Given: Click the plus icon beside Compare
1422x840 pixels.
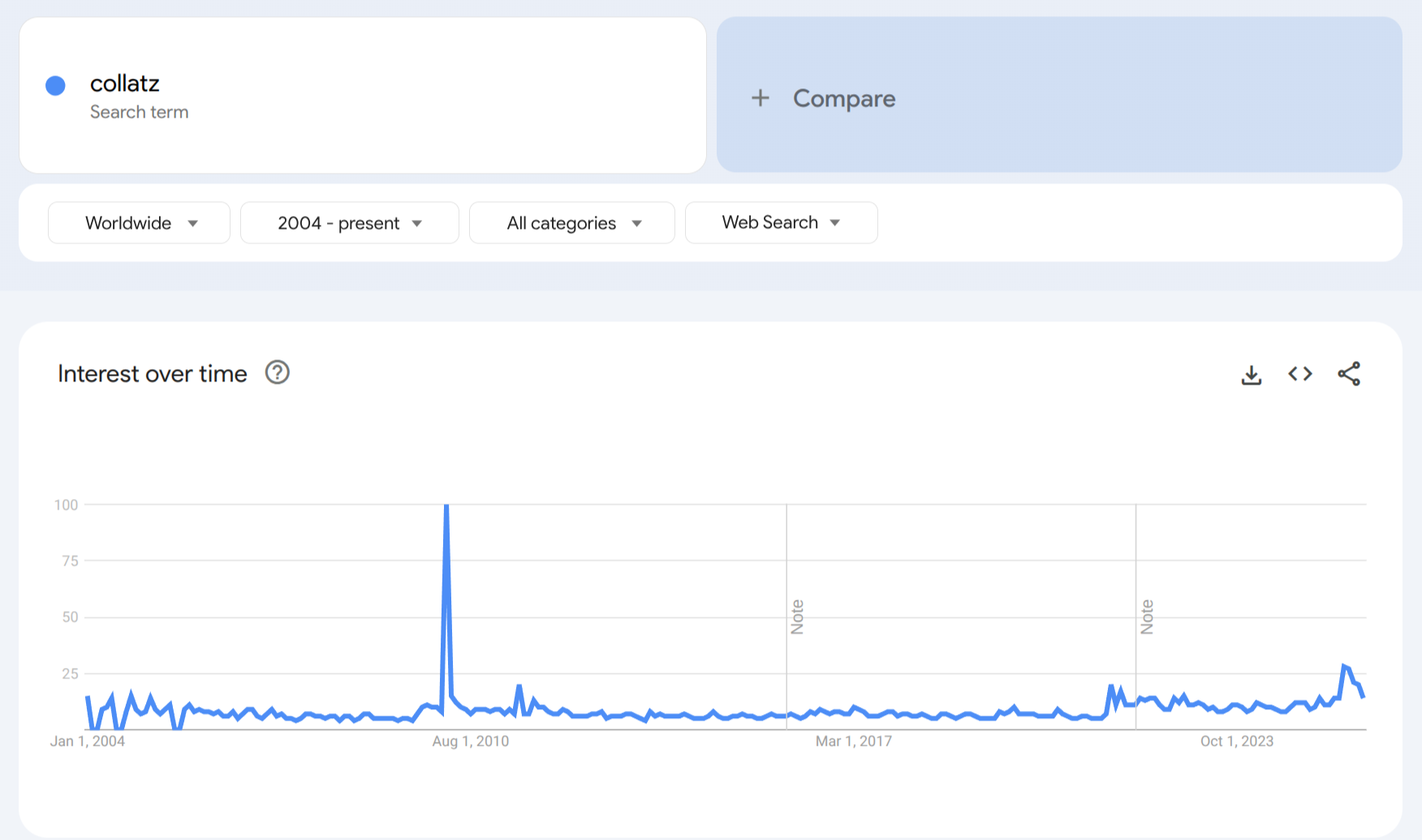Looking at the screenshot, I should pos(760,98).
